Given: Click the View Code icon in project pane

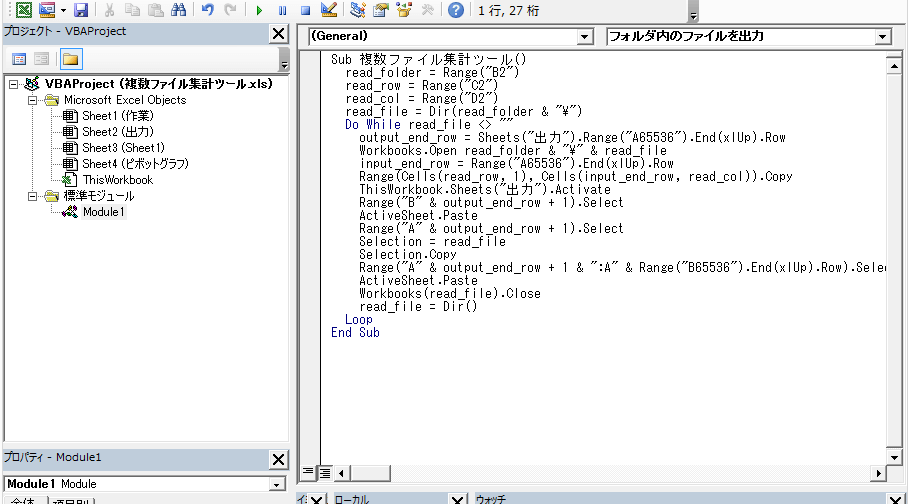Looking at the screenshot, I should click(x=19, y=59).
